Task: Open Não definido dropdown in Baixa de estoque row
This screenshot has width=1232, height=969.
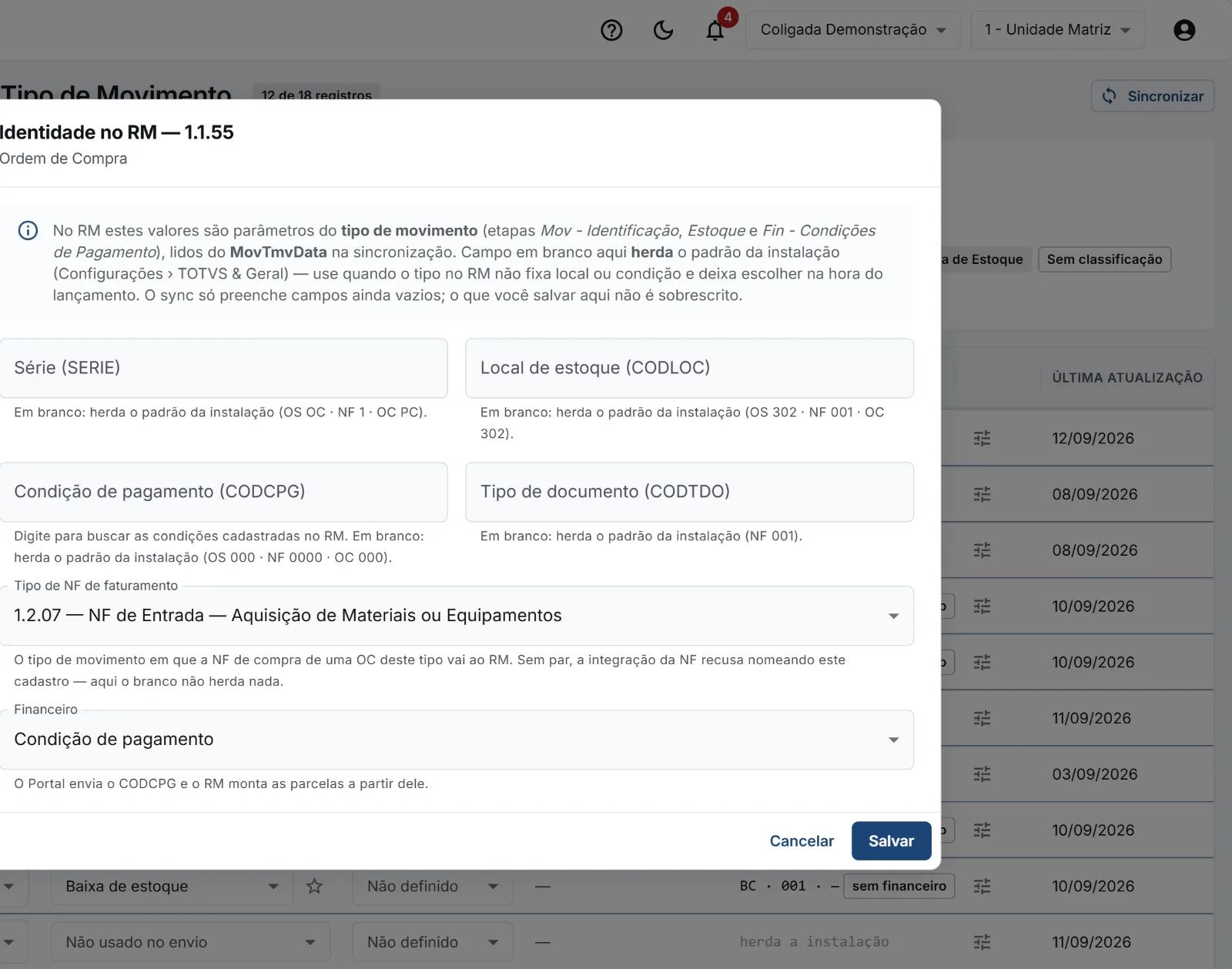Action: [x=433, y=886]
